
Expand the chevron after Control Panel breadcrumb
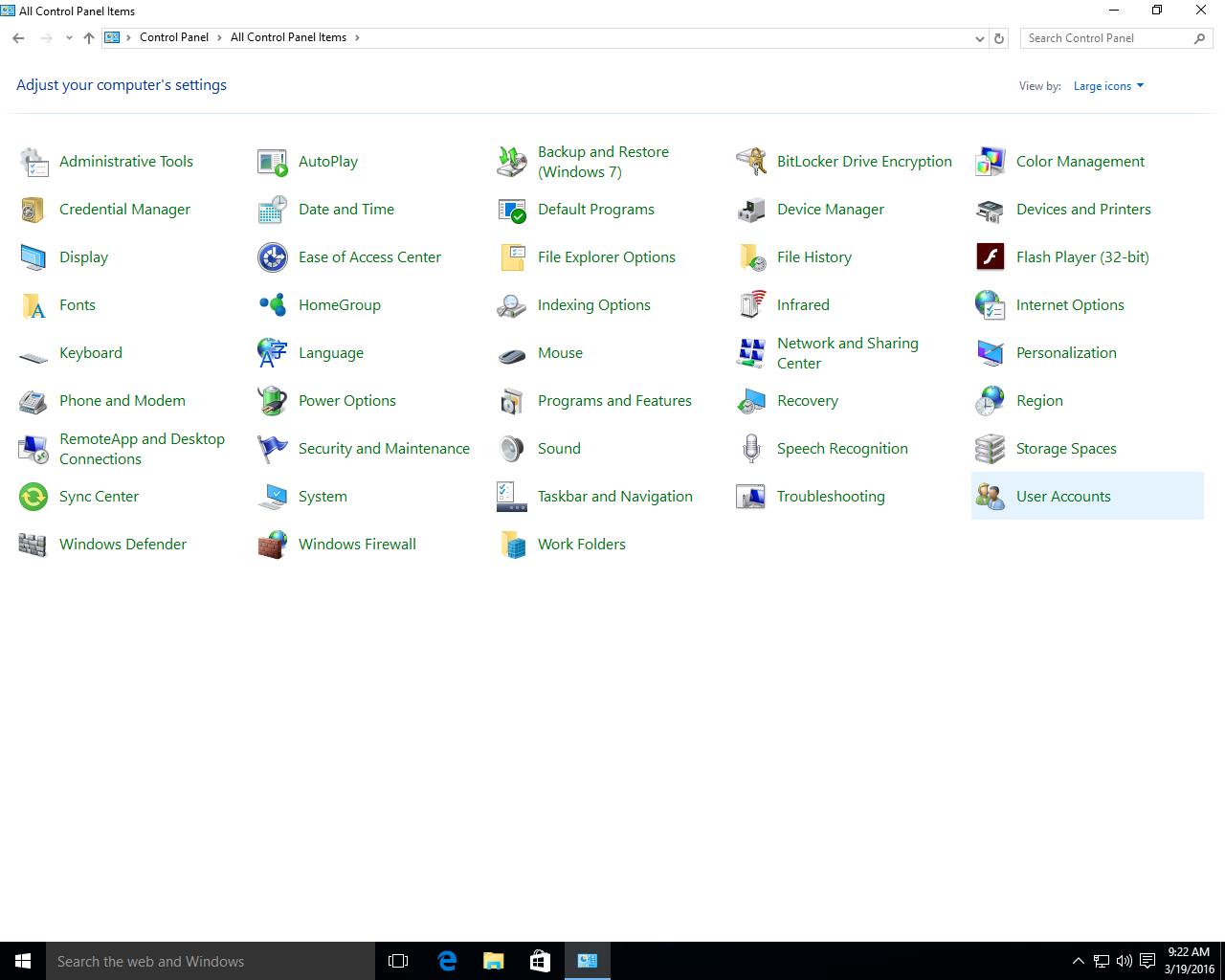click(219, 38)
